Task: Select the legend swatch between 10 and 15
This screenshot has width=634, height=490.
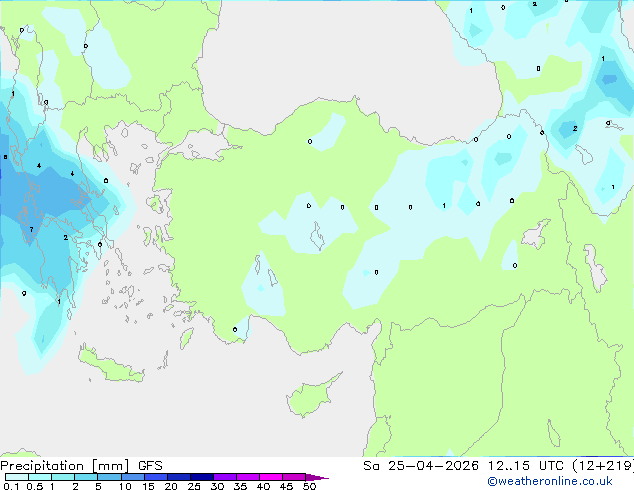Action: coord(132,477)
